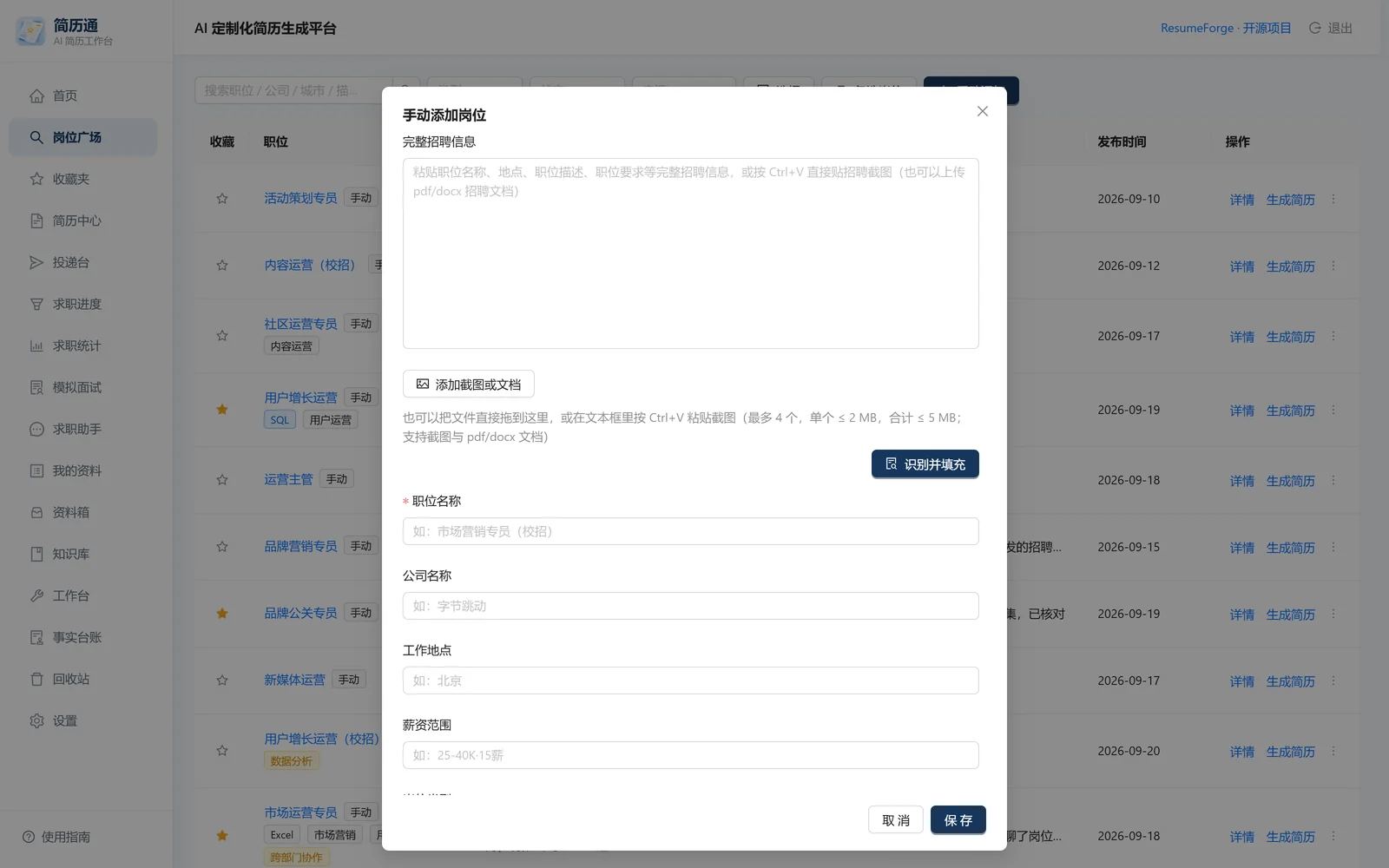Viewport: 1389px width, 868px height.
Task: Open 详情 for the 2026-09-10 job
Action: 1241,200
